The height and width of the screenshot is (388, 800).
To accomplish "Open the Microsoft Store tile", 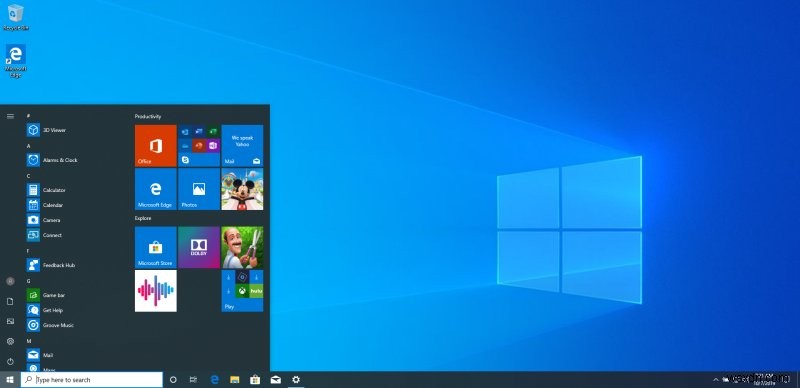I will coord(156,248).
